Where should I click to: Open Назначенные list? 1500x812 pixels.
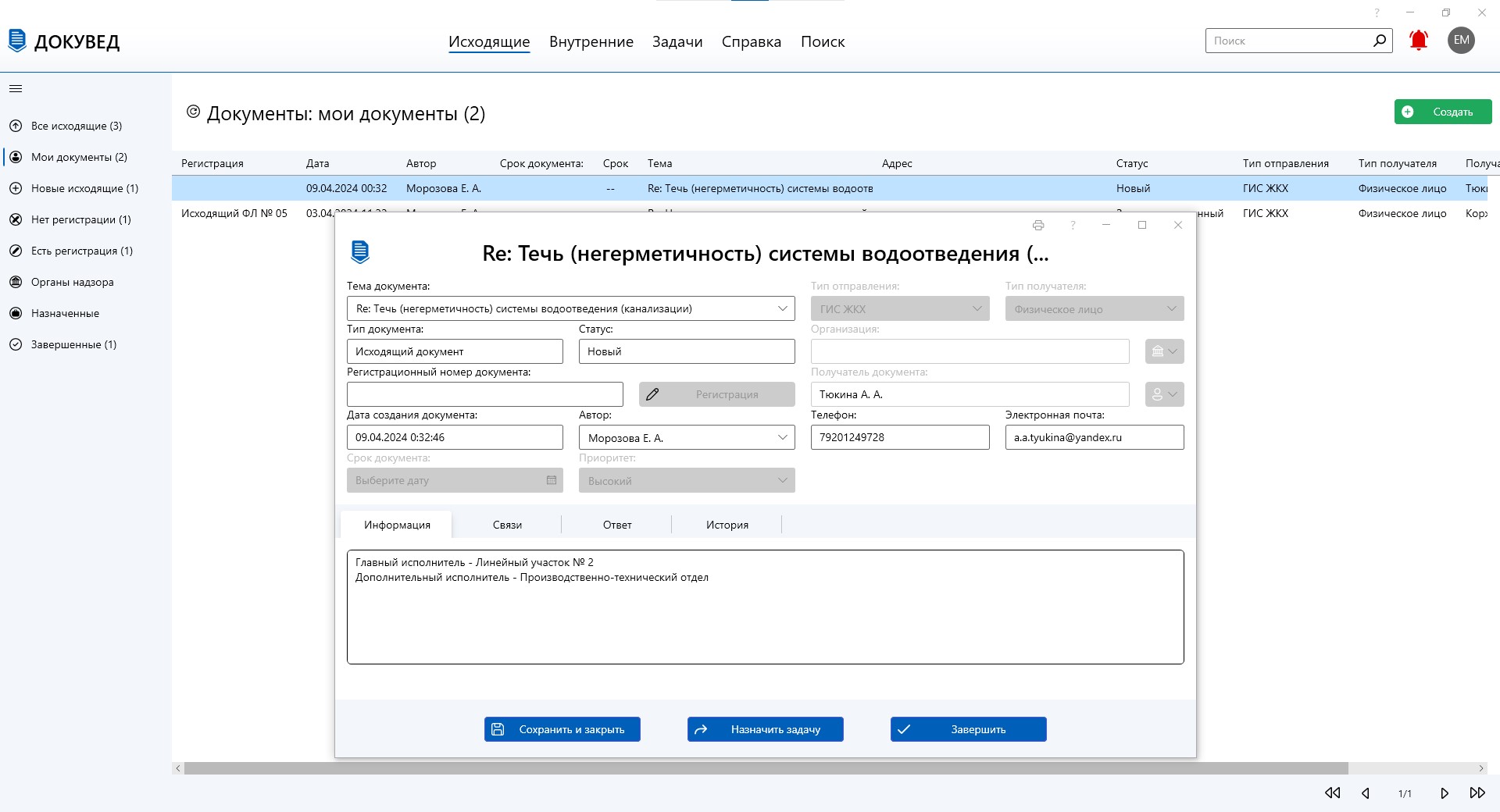click(65, 313)
